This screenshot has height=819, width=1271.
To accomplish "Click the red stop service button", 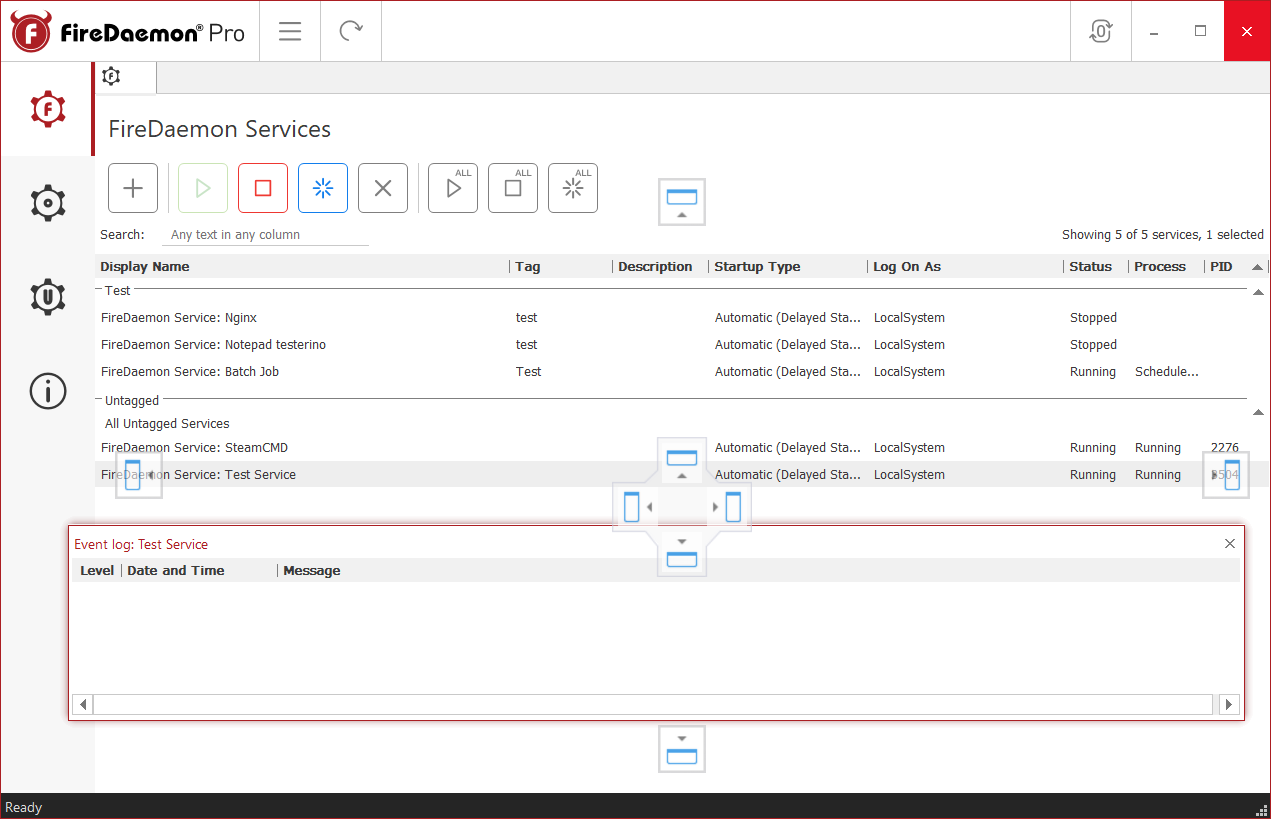I will pyautogui.click(x=263, y=188).
